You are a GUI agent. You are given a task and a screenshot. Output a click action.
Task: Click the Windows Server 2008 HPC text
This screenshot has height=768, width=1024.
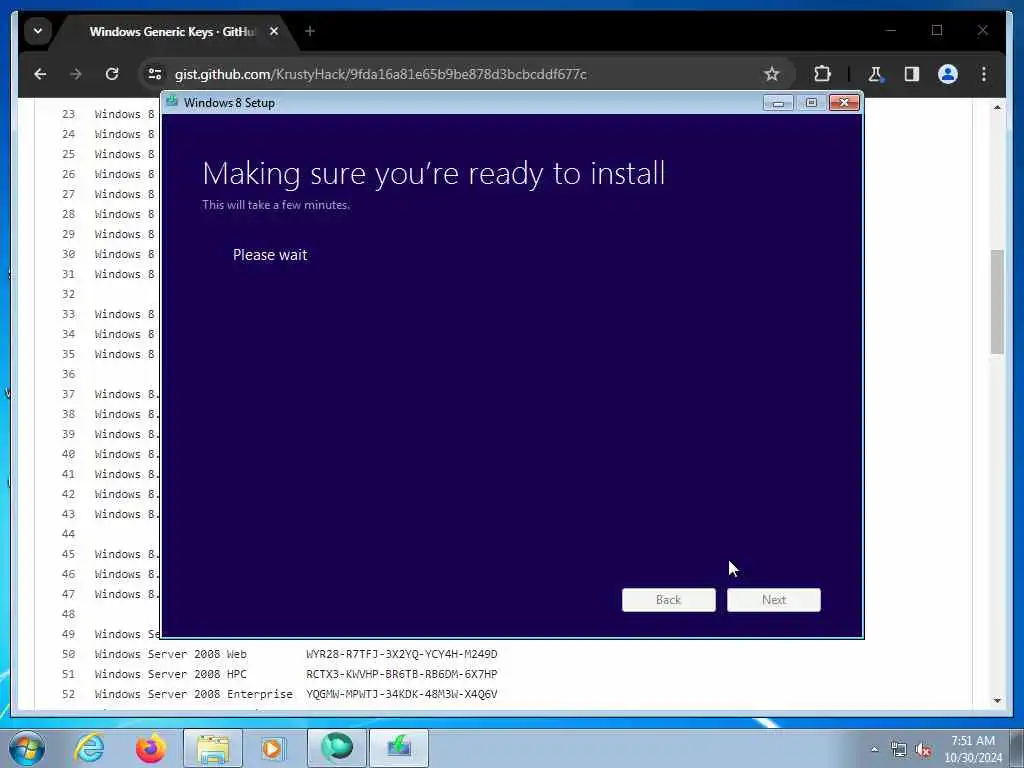(x=170, y=674)
